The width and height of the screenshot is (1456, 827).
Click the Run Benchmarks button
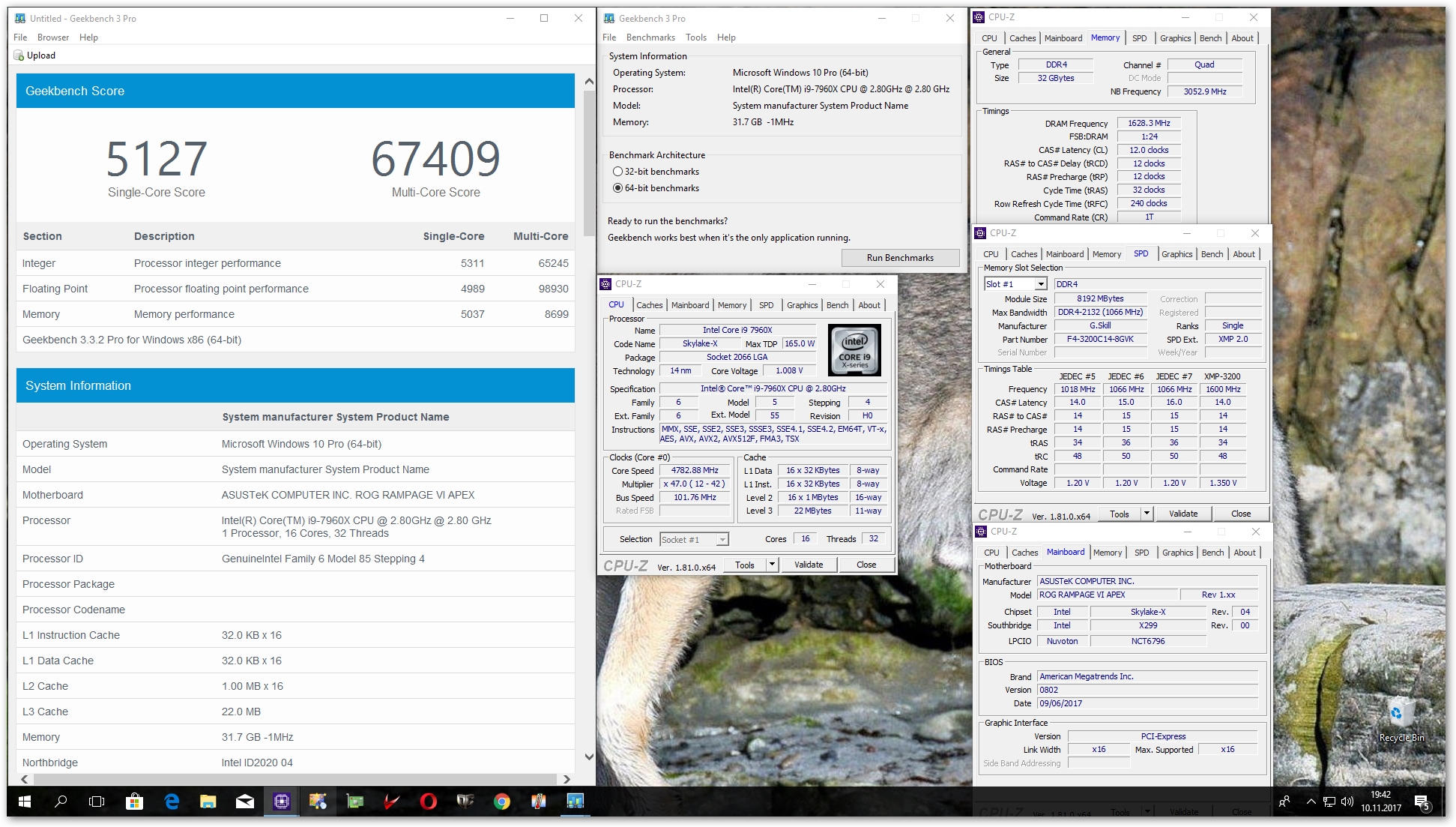(x=900, y=258)
